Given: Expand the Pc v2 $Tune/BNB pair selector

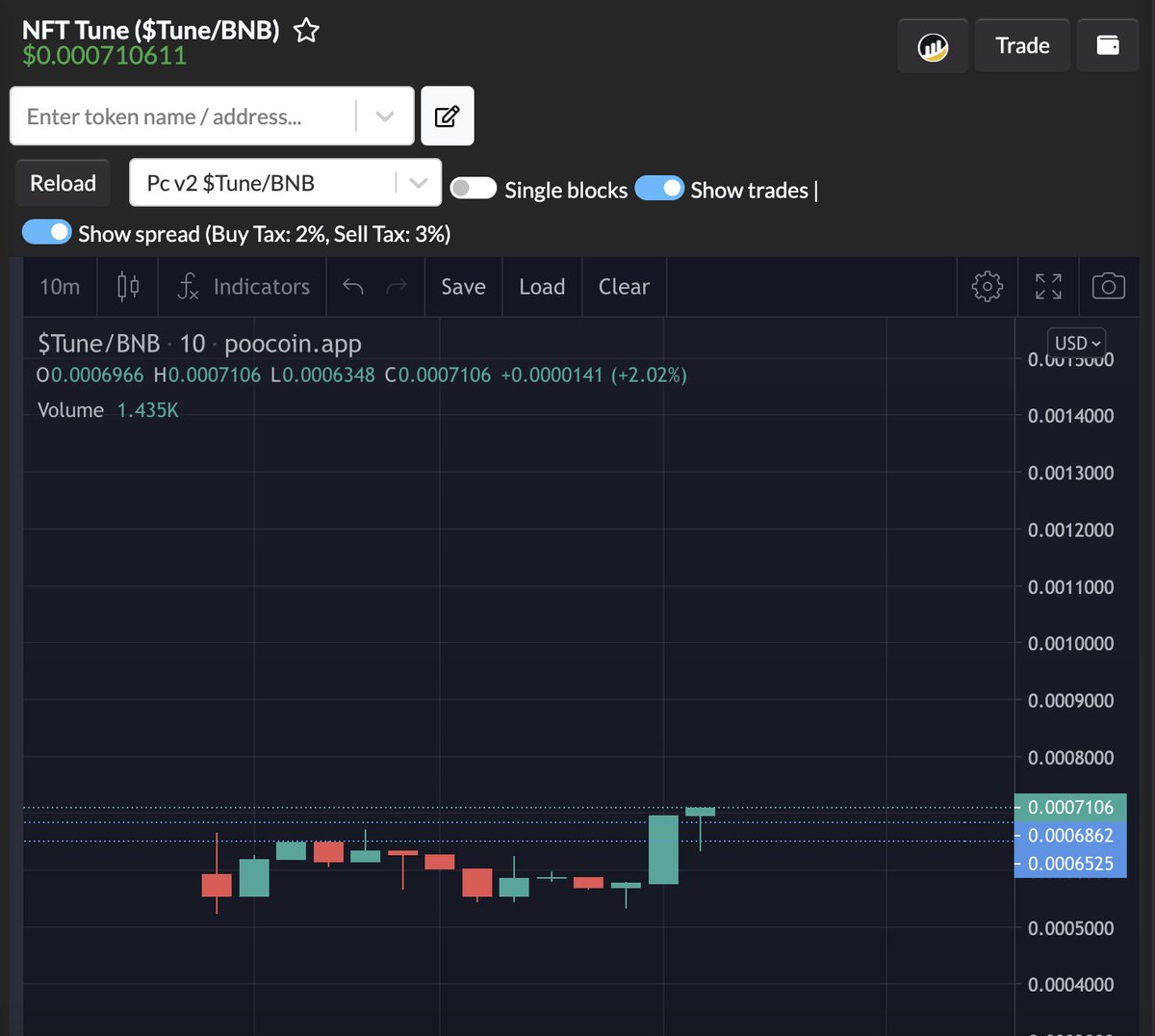Looking at the screenshot, I should point(418,182).
